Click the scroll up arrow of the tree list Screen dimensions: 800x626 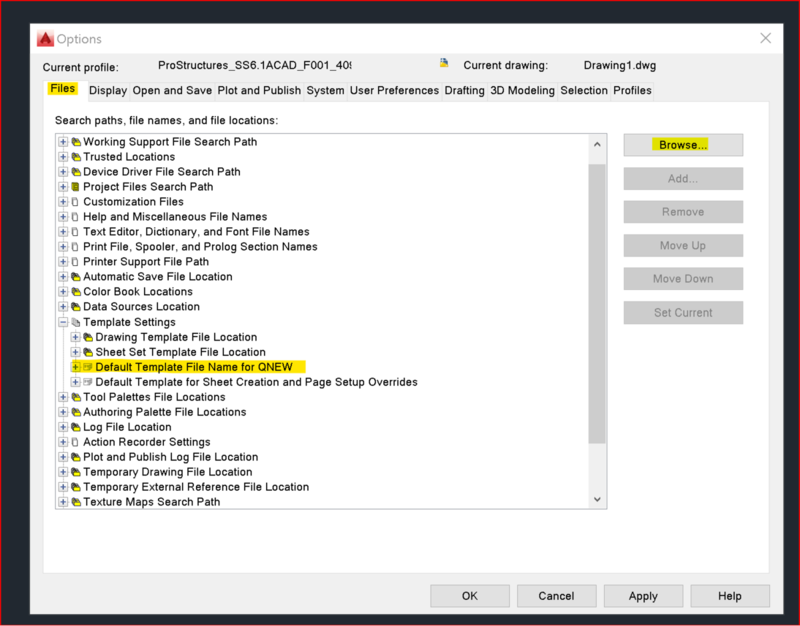click(597, 145)
